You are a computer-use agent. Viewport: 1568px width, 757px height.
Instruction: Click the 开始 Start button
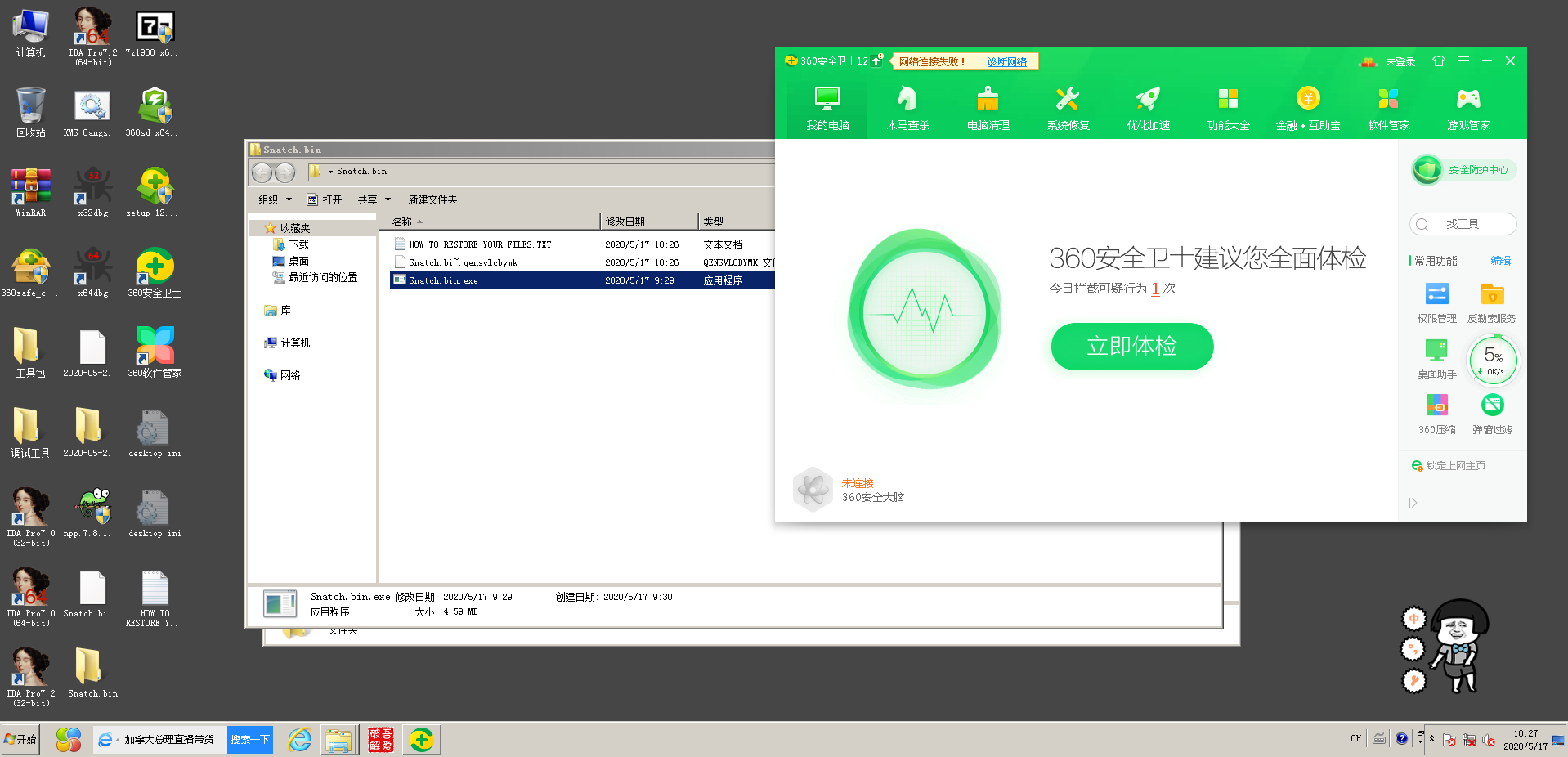pos(20,740)
